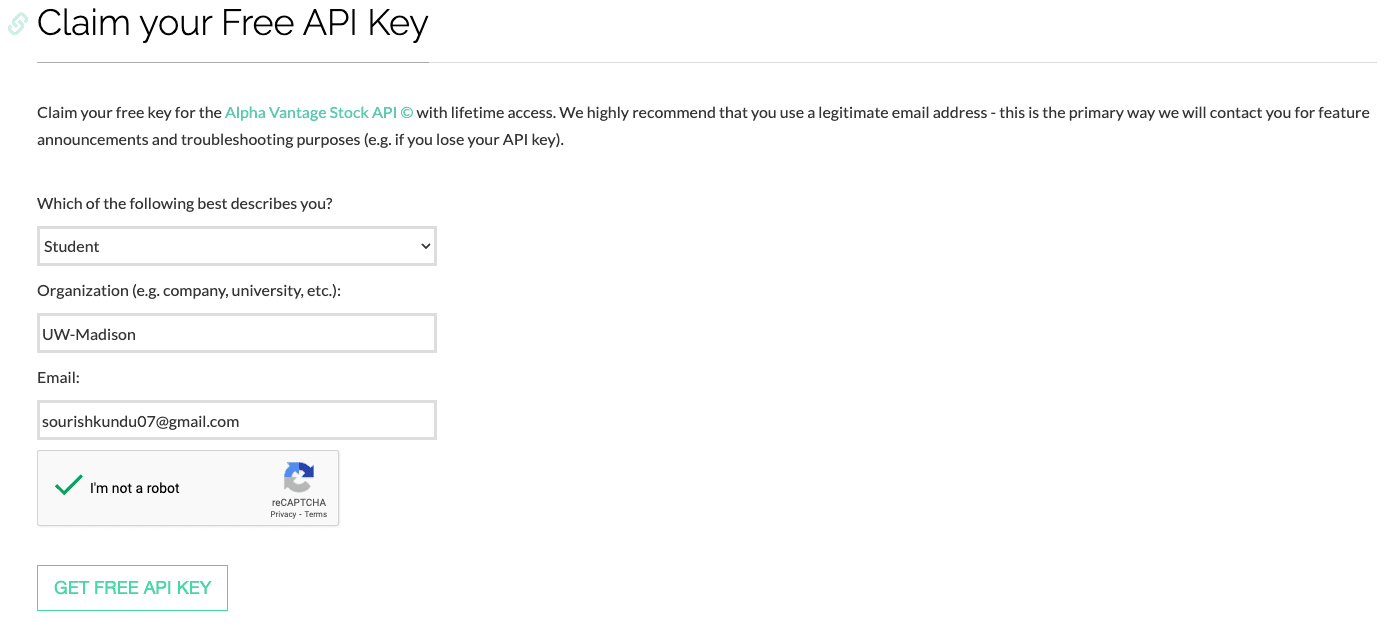This screenshot has height=635, width=1391.
Task: Open the Alpha Vantage Stock API link
Action: tap(318, 113)
